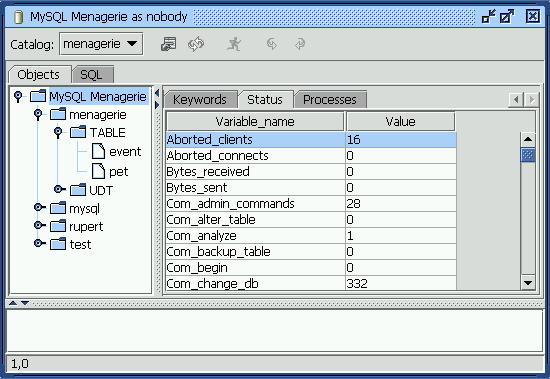550x379 pixels.
Task: Click the iconify window button in title bar
Action: [488, 16]
